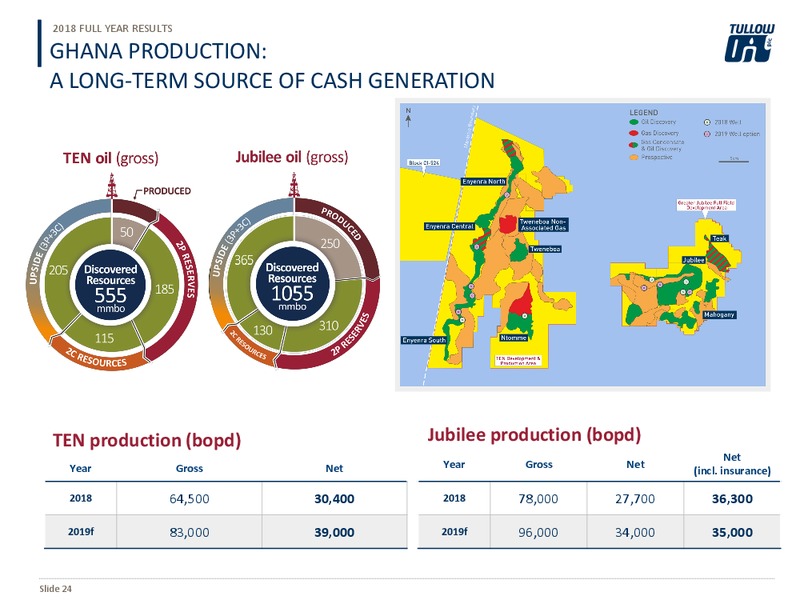Screen dimensions: 800x600
Task: Click the 'Enyenra North' map label
Action: 484,182
